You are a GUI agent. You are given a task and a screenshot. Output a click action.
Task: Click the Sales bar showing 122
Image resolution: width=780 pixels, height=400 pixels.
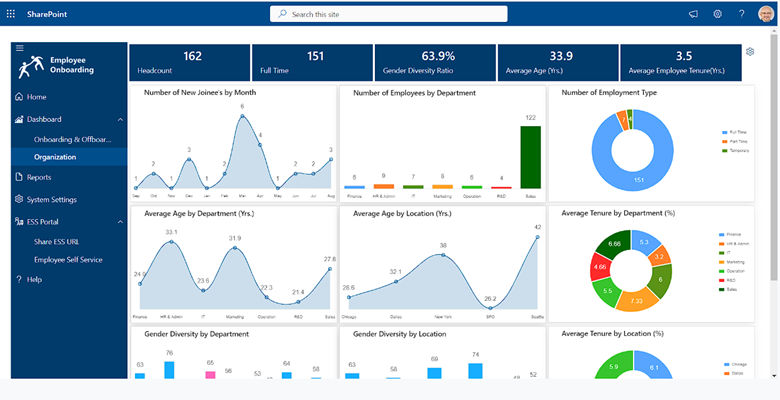(531, 157)
